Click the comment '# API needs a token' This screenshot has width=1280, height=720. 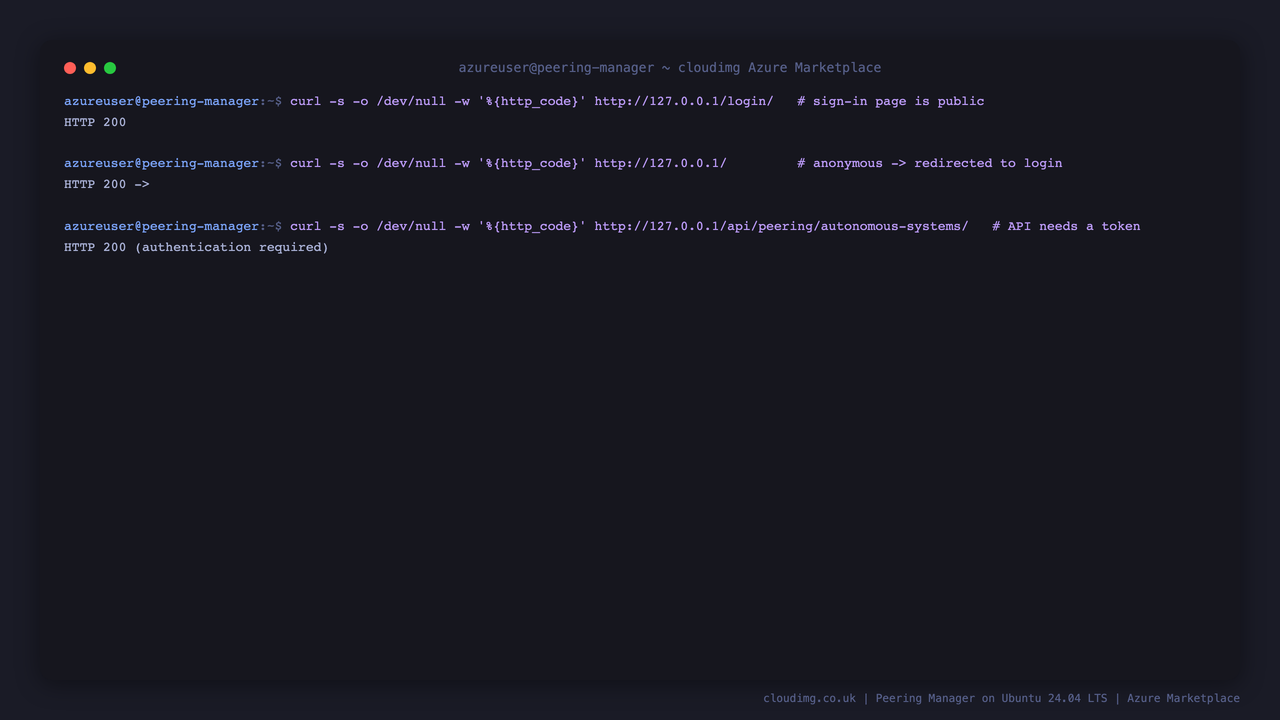coord(1066,226)
